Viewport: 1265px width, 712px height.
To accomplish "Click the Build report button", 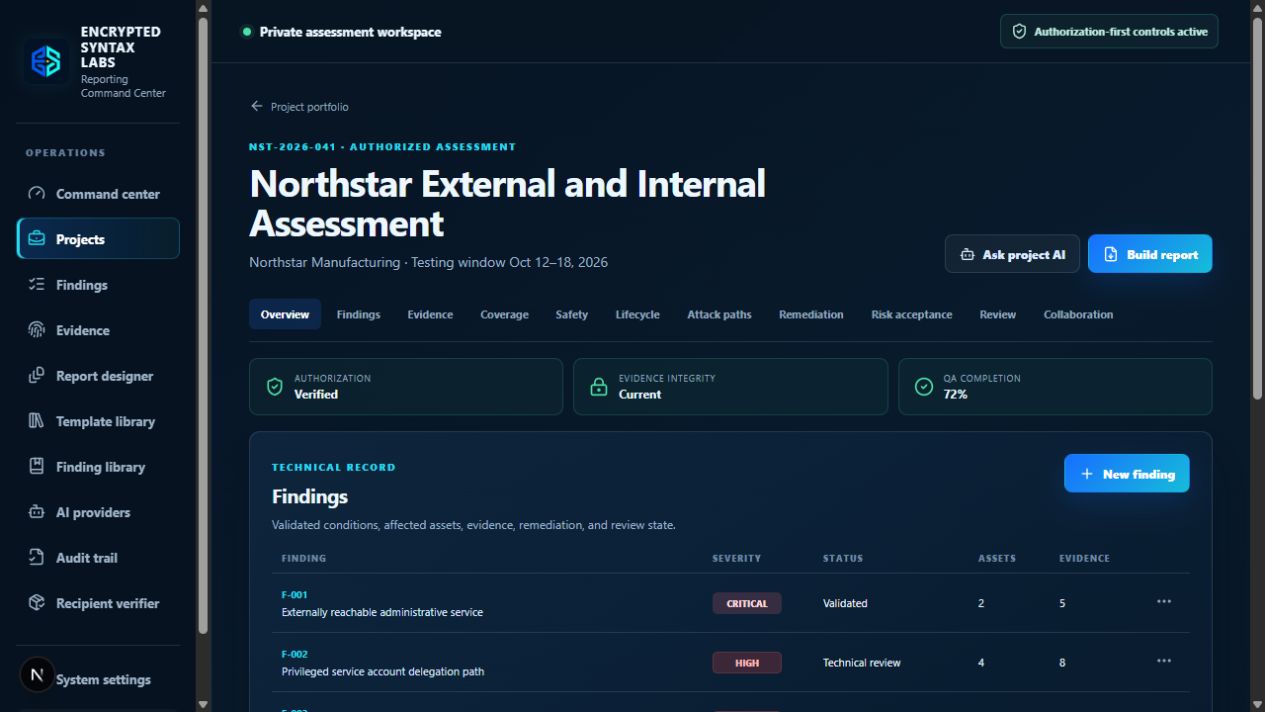I will (1150, 254).
